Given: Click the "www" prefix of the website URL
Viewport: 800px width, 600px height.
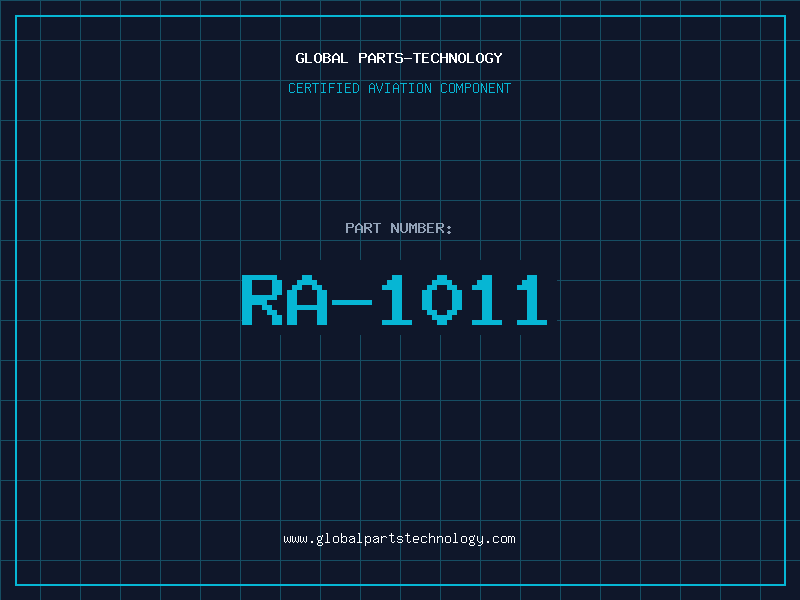Looking at the screenshot, I should [295, 539].
